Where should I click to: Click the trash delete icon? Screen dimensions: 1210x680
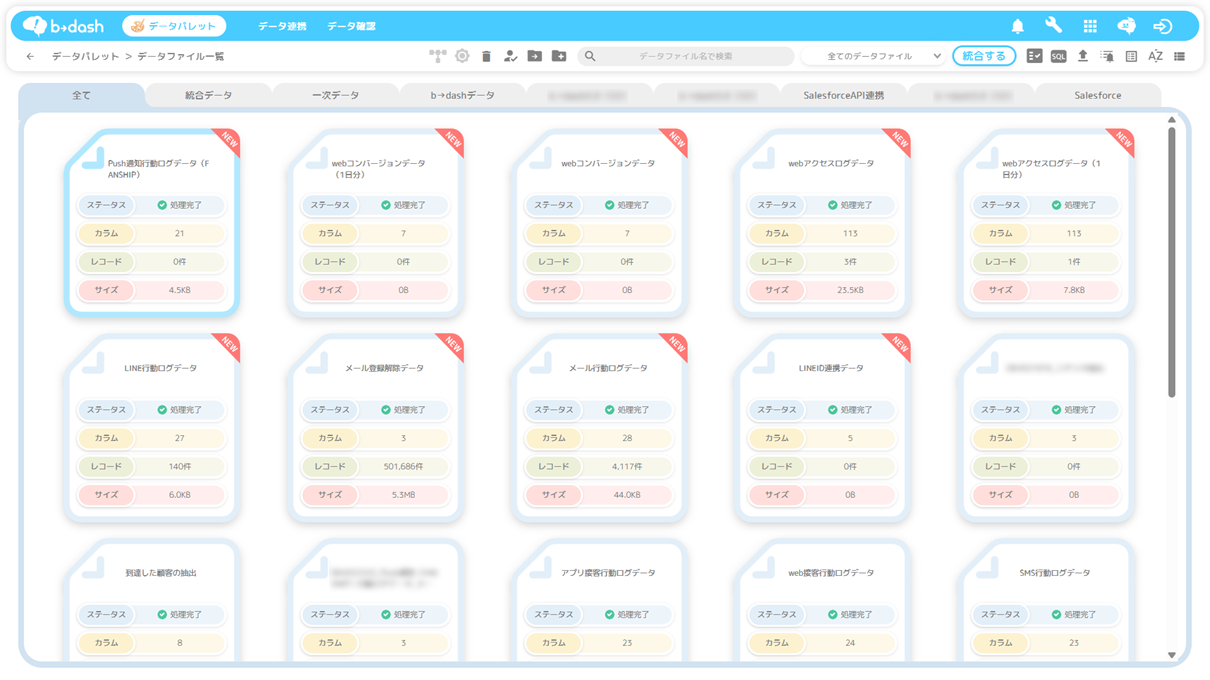[x=486, y=57]
